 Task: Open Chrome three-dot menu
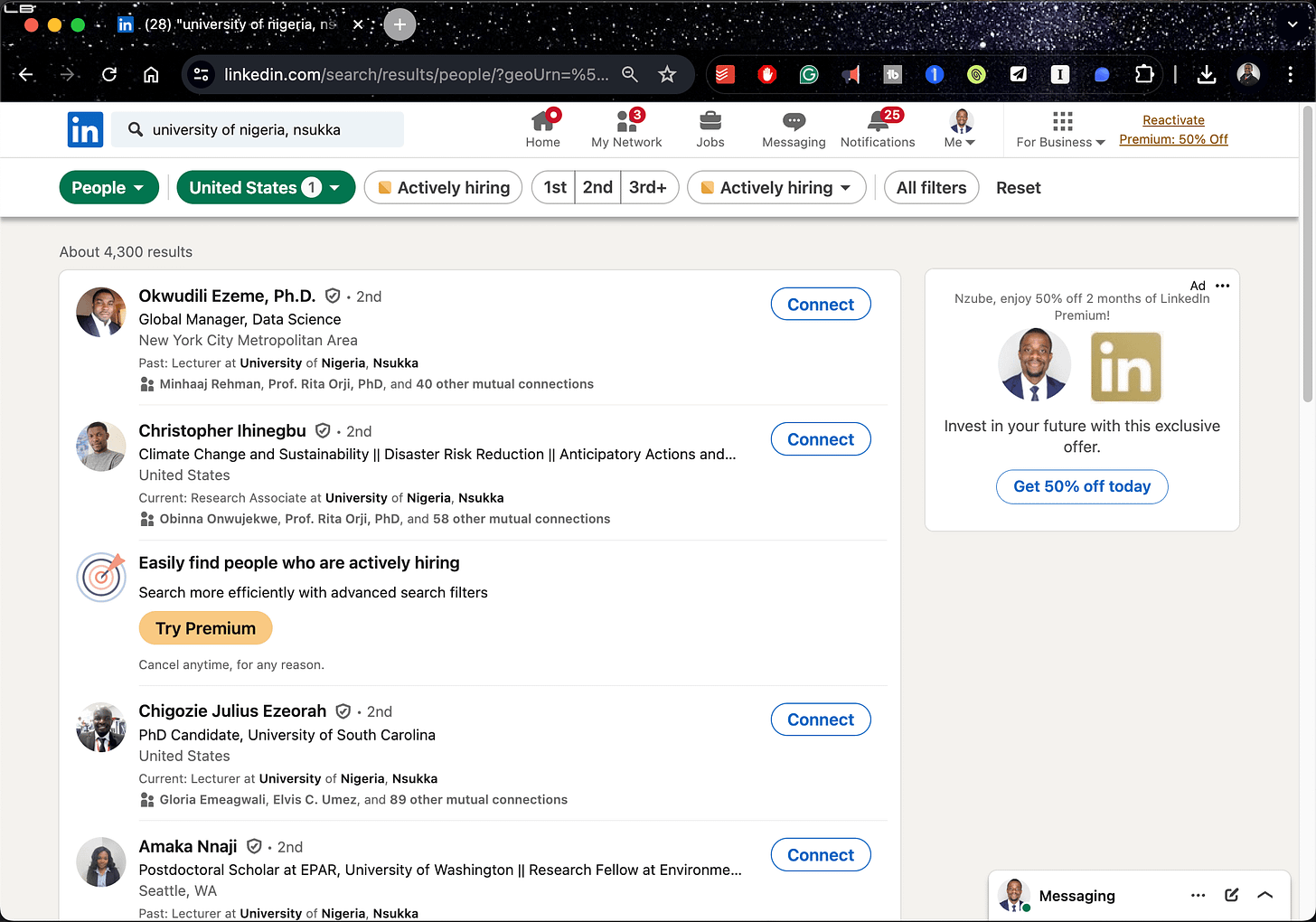(1291, 74)
